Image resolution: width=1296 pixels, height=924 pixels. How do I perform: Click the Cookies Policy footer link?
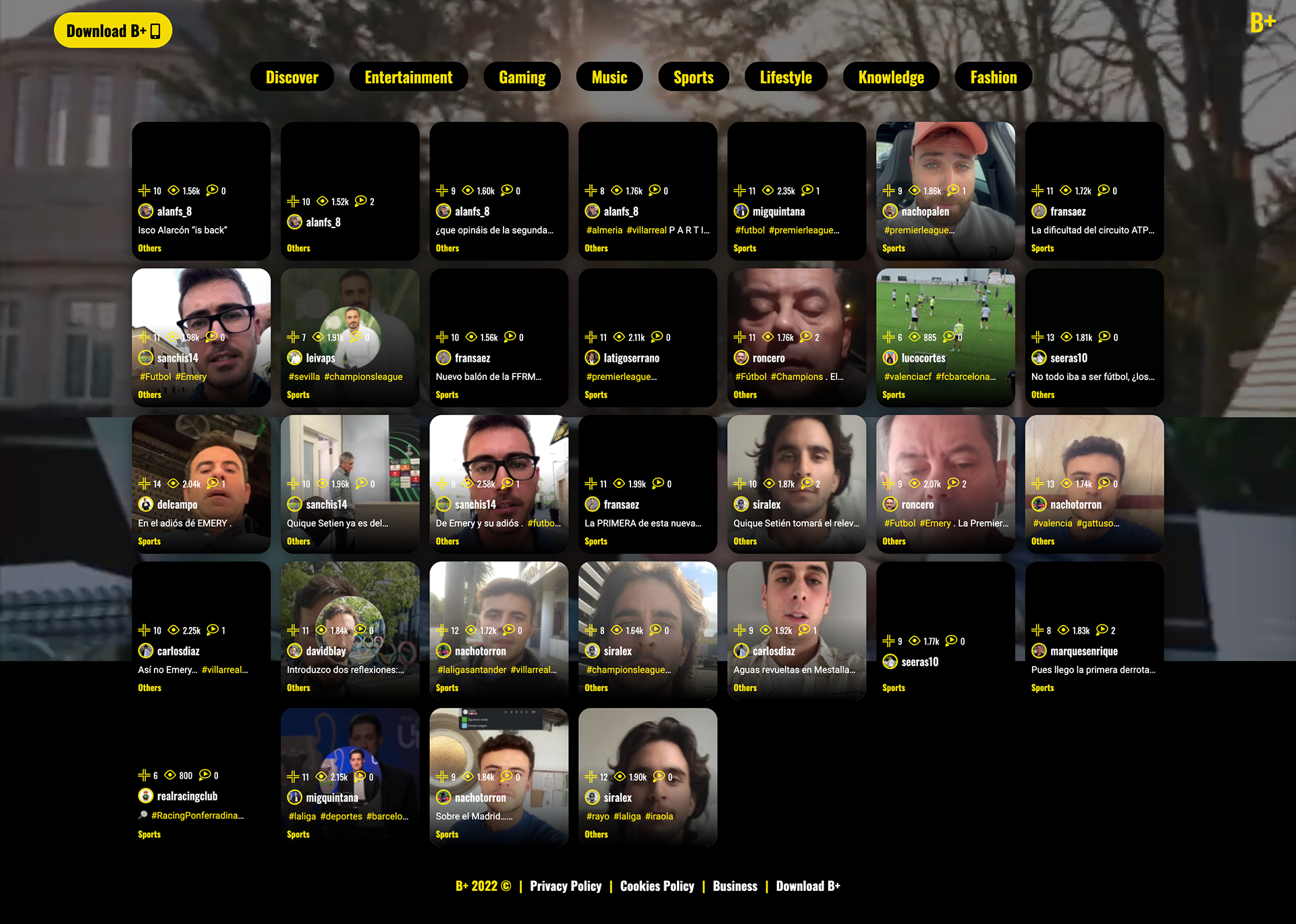[657, 886]
